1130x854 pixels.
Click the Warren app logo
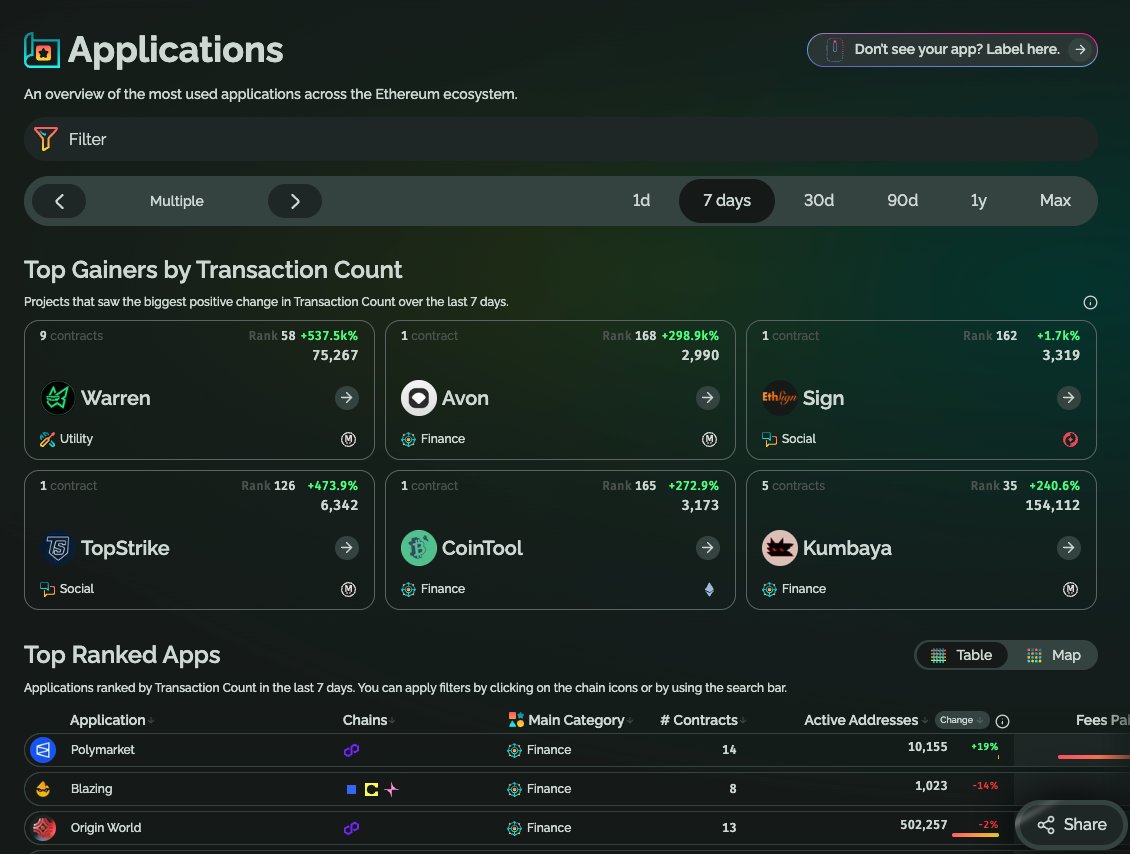(57, 397)
